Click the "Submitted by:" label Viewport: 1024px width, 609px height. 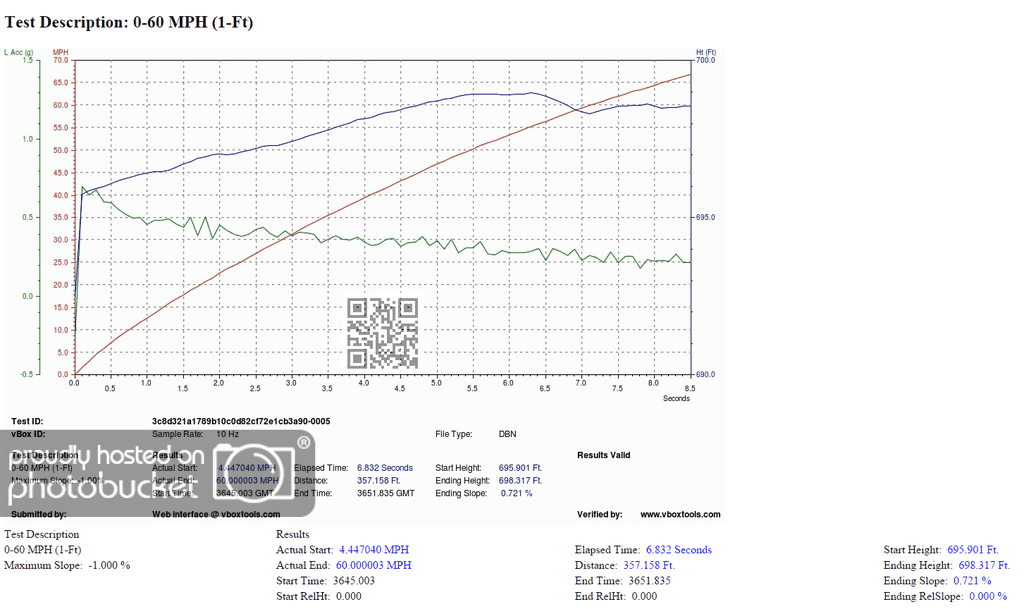[39, 514]
